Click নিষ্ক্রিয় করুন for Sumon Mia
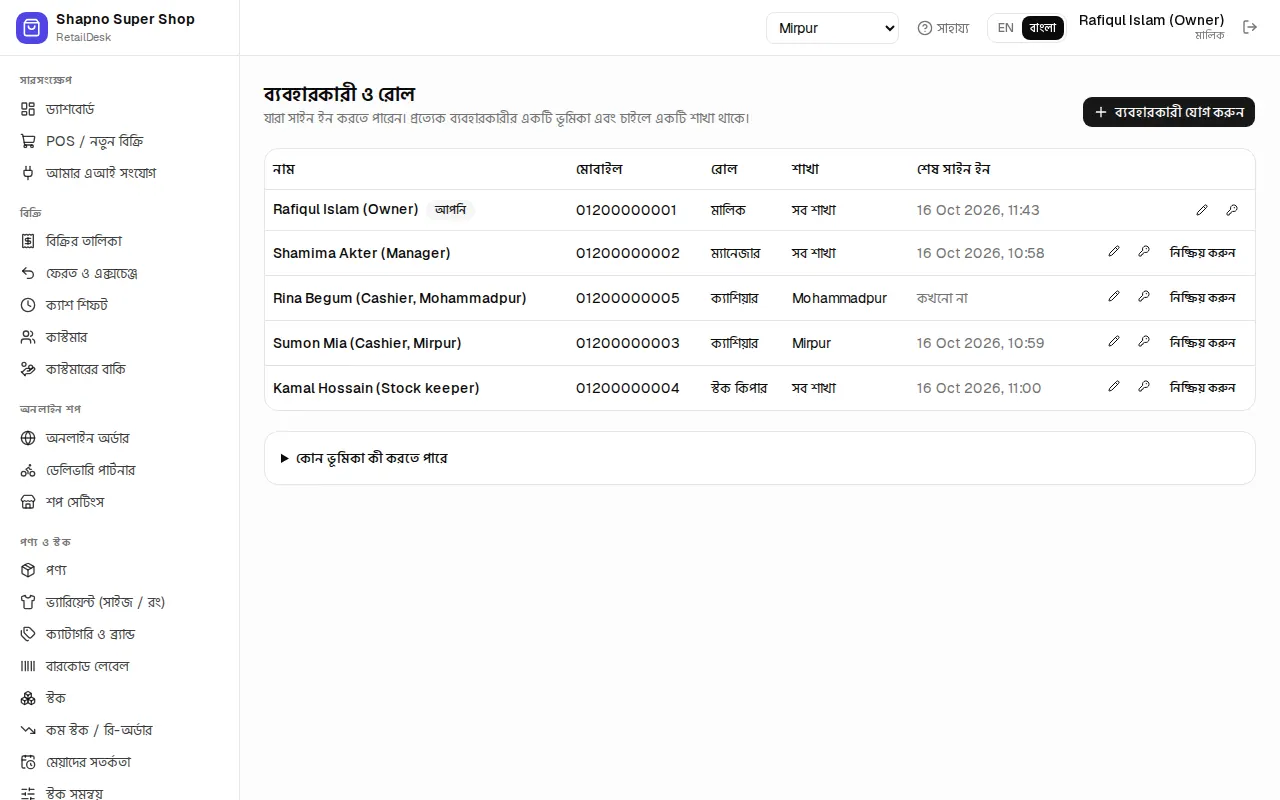Viewport: 1280px width, 800px height. pos(1203,342)
